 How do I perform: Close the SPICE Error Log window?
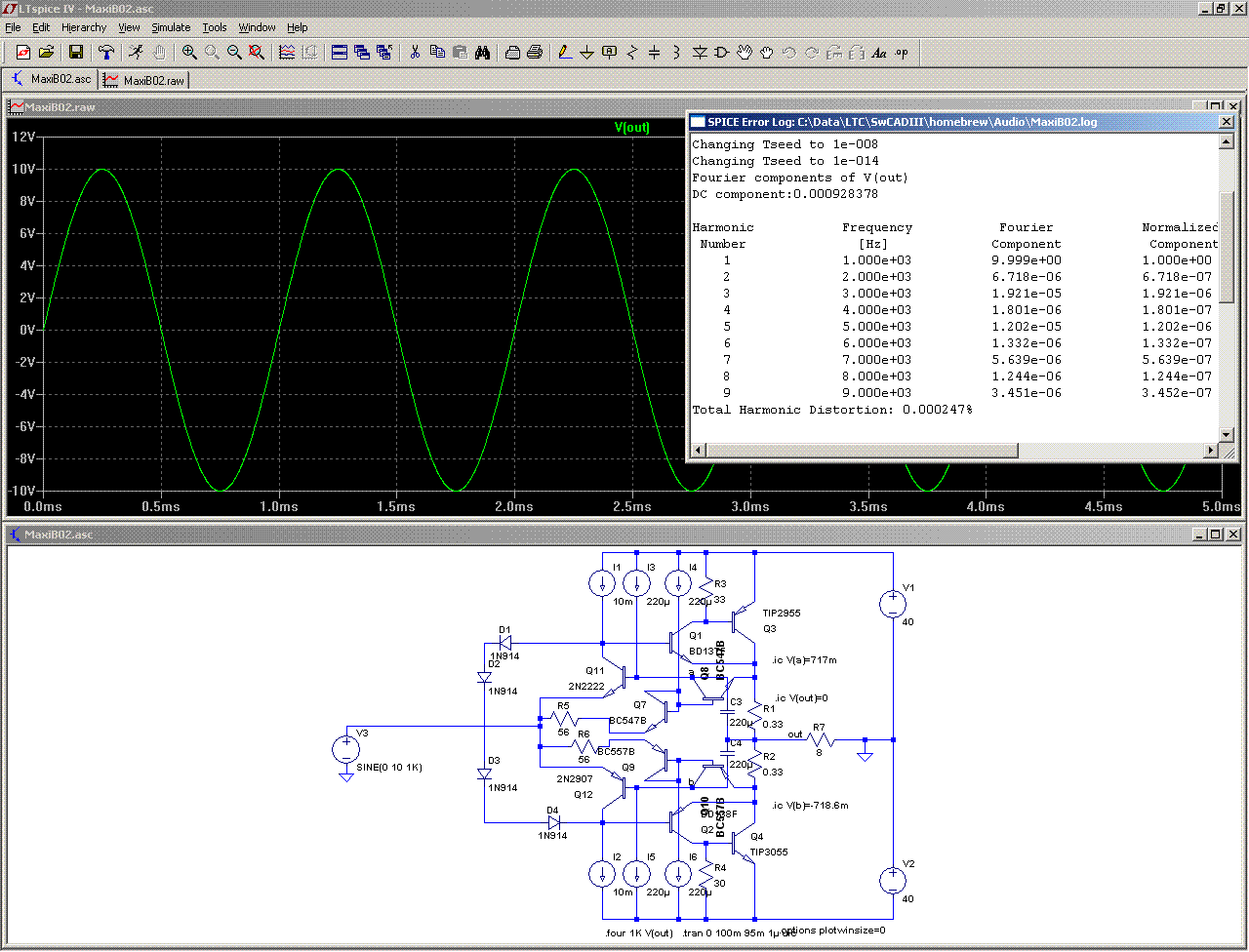point(1227,122)
